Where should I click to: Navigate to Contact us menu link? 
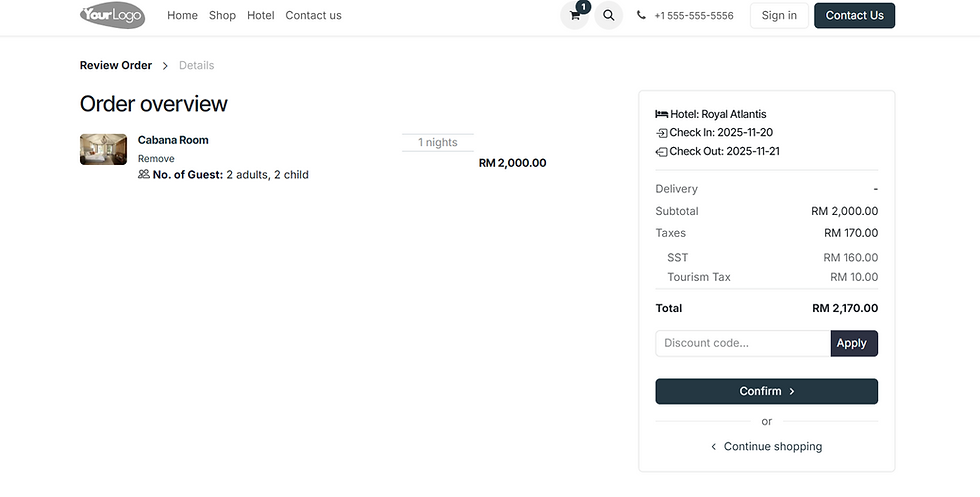313,16
